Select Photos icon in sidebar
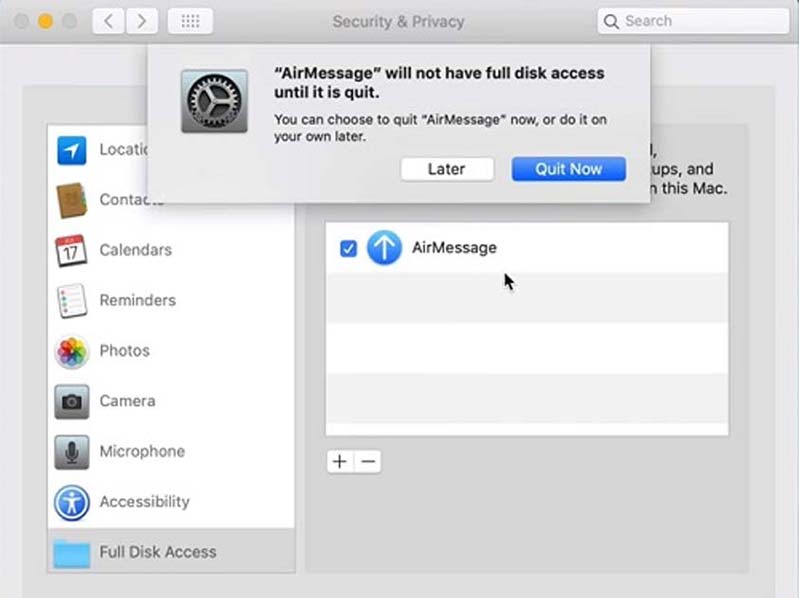 click(x=72, y=351)
